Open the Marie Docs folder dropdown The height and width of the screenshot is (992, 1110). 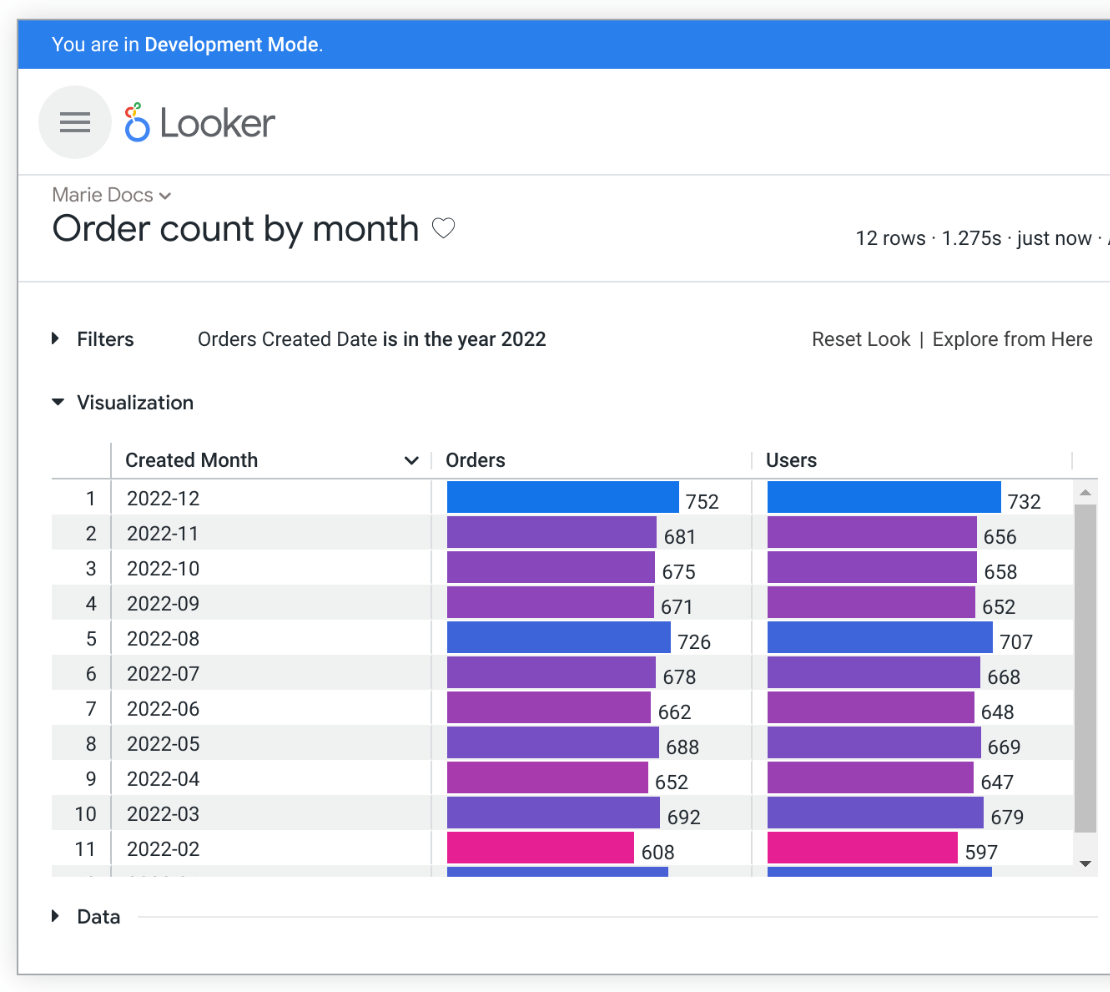click(111, 195)
